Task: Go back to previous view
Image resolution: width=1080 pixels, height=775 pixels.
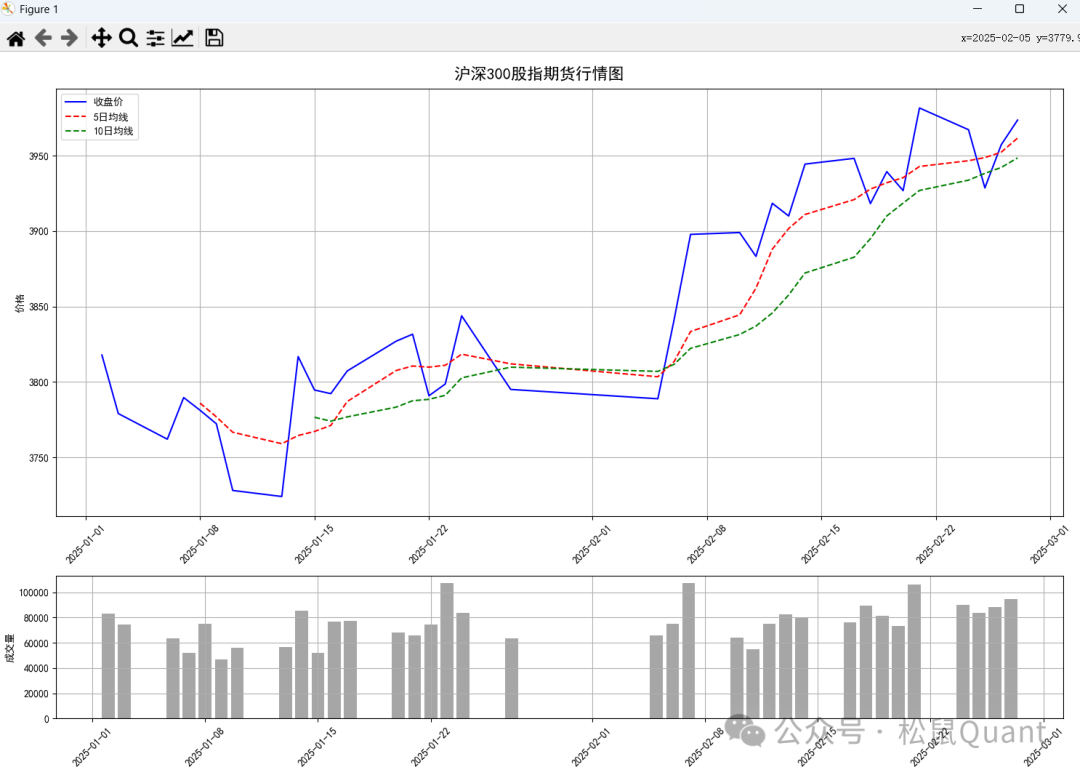Action: tap(43, 38)
